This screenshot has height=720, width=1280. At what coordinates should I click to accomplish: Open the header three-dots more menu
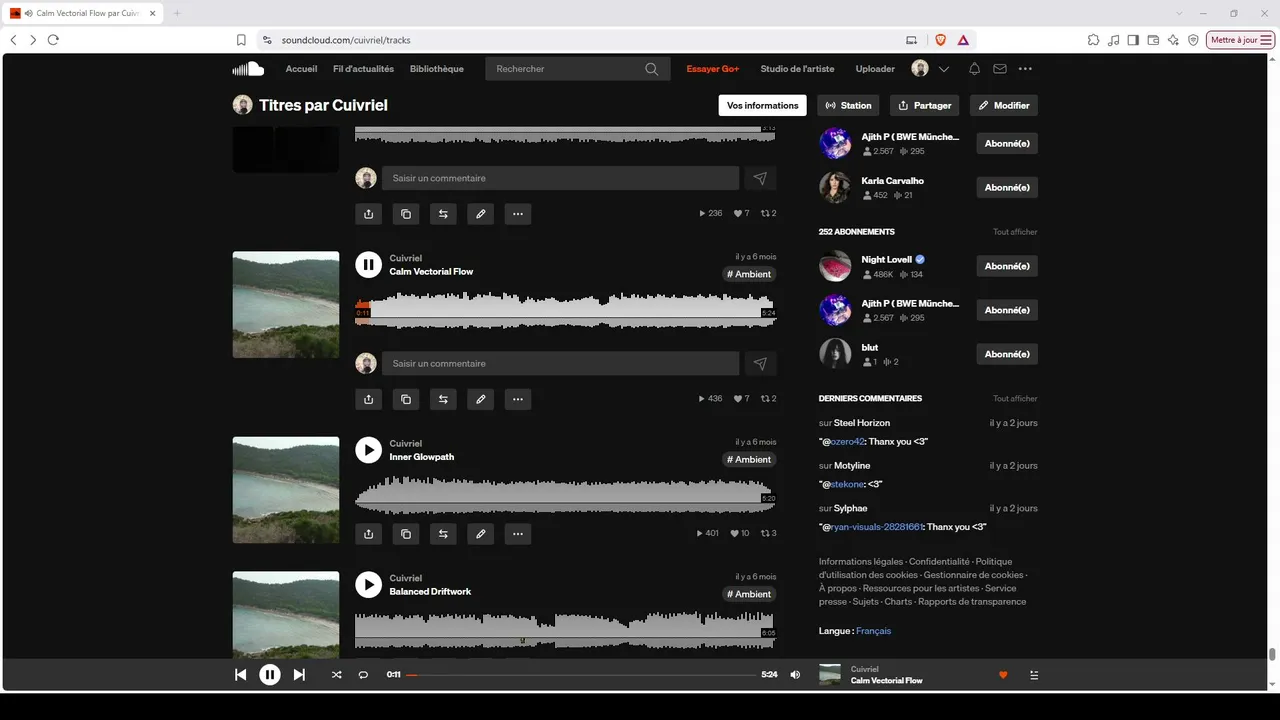(1025, 69)
